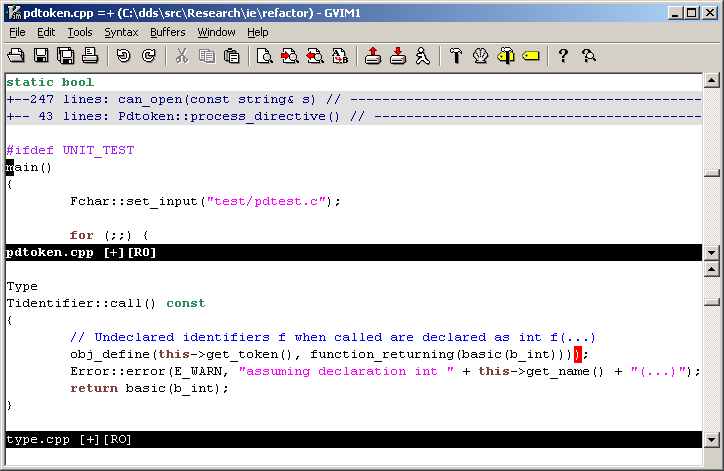Click the return basic(b_int); line
Viewport: 724px width, 471px height.
[149, 388]
